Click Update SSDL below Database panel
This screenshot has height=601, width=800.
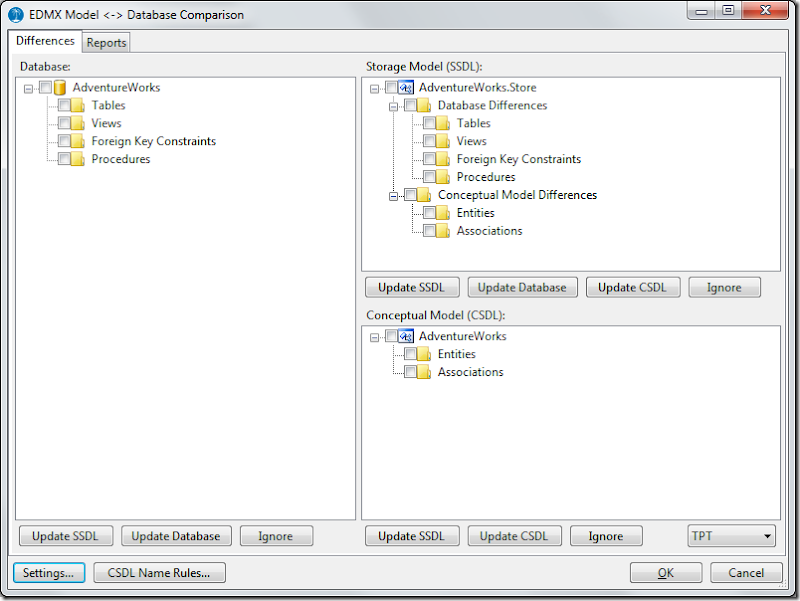tap(65, 536)
